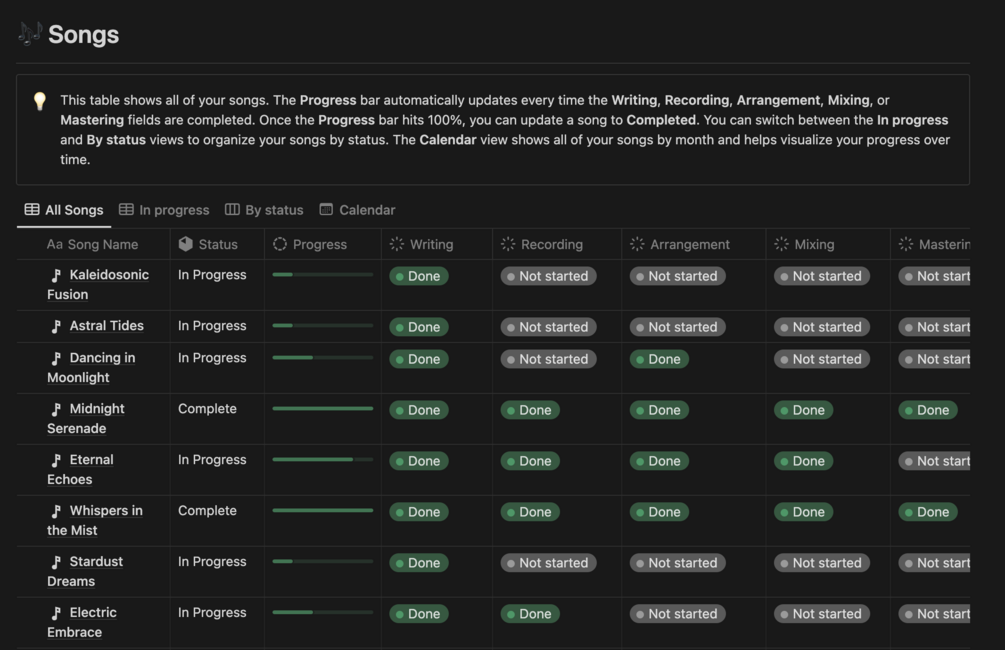Screen dimensions: 1005x650
Task: Click Dancing in Moonlight Arrangement status Done
Action: click(659, 359)
